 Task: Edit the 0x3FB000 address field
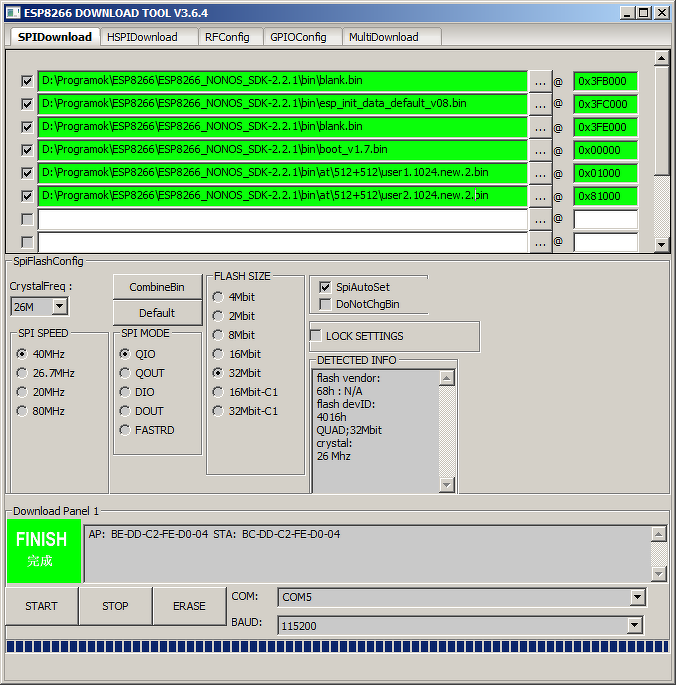(x=606, y=81)
